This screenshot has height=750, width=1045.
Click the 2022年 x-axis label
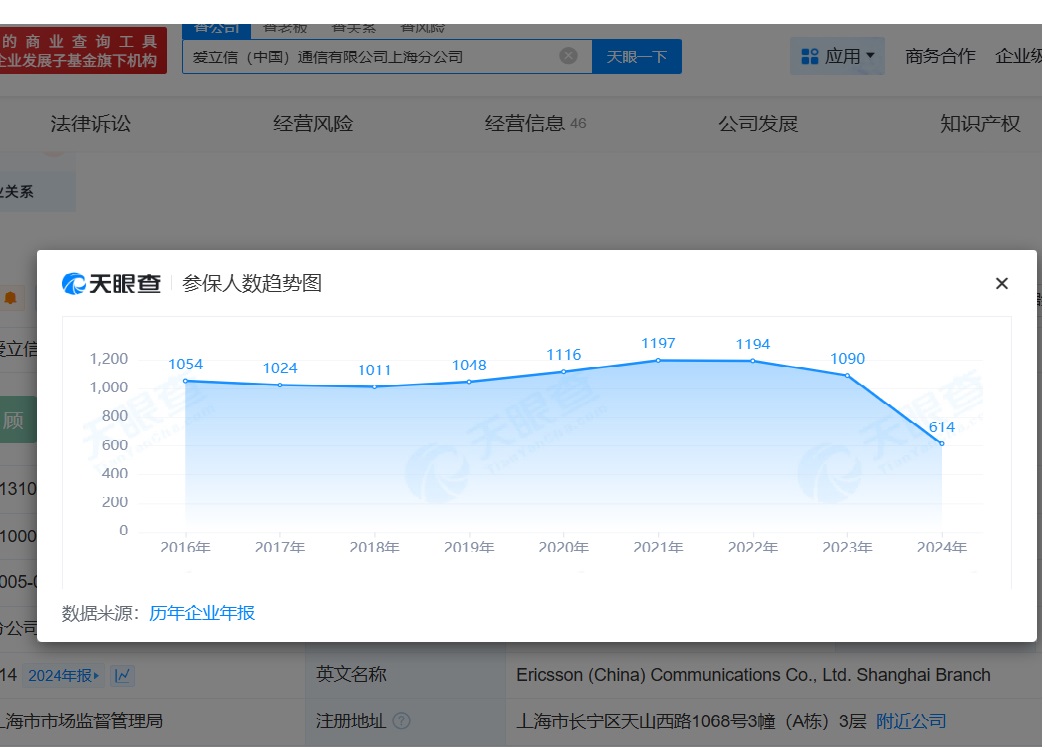coord(753,547)
